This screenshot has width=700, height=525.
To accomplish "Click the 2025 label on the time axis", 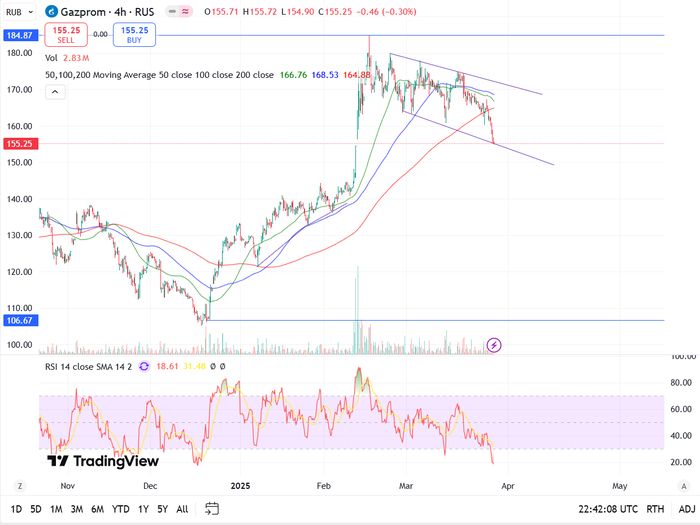I will pos(240,486).
